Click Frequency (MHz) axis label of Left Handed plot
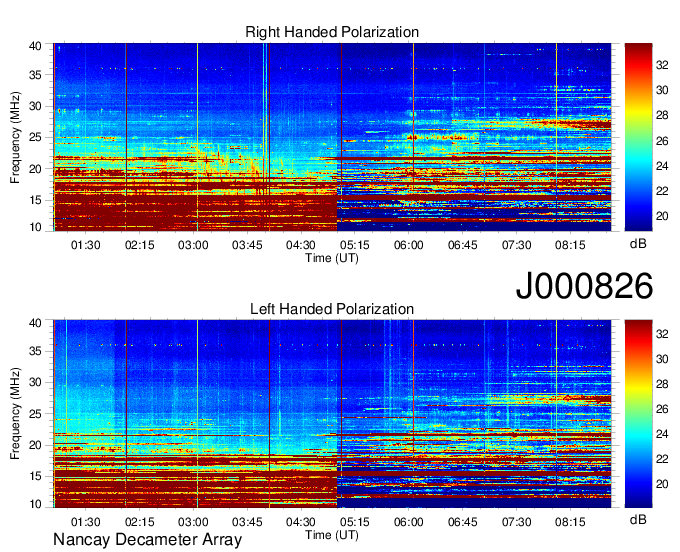This screenshot has height=552, width=680. coord(15,414)
